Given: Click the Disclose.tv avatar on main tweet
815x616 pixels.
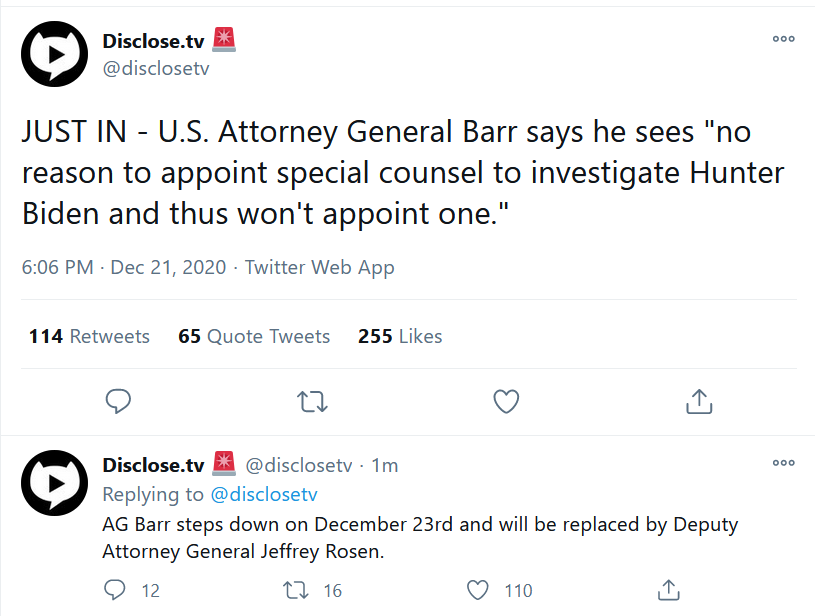Looking at the screenshot, I should (x=55, y=54).
